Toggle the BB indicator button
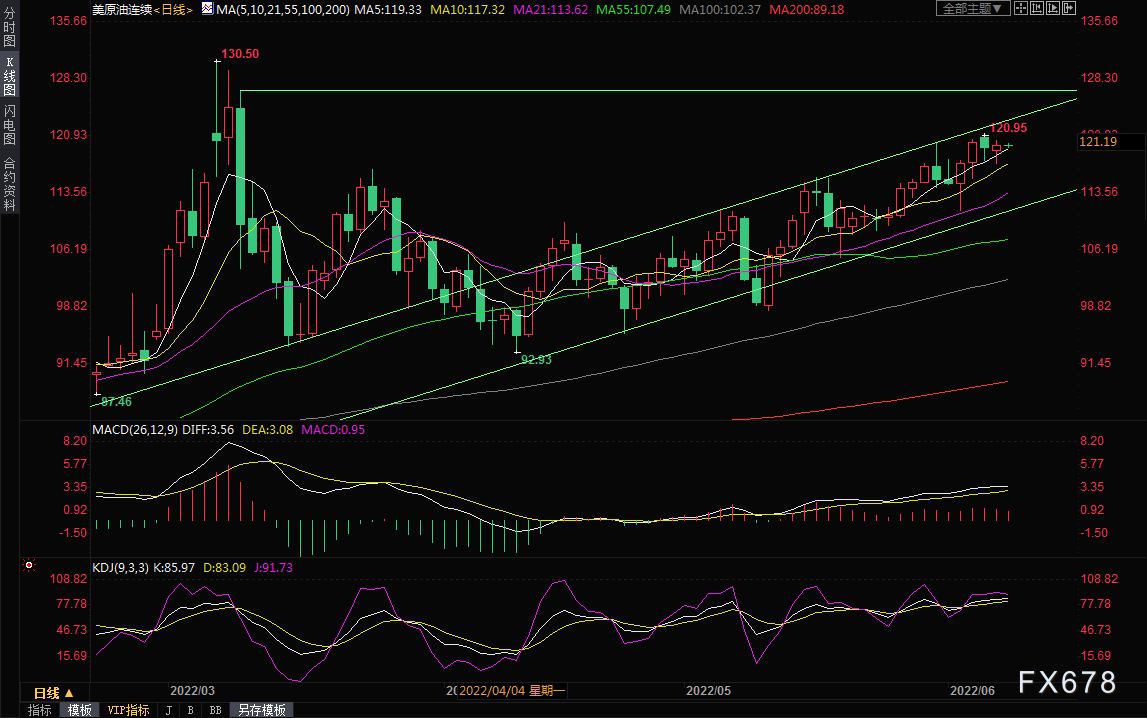Viewport: 1147px width, 718px height. coord(215,710)
